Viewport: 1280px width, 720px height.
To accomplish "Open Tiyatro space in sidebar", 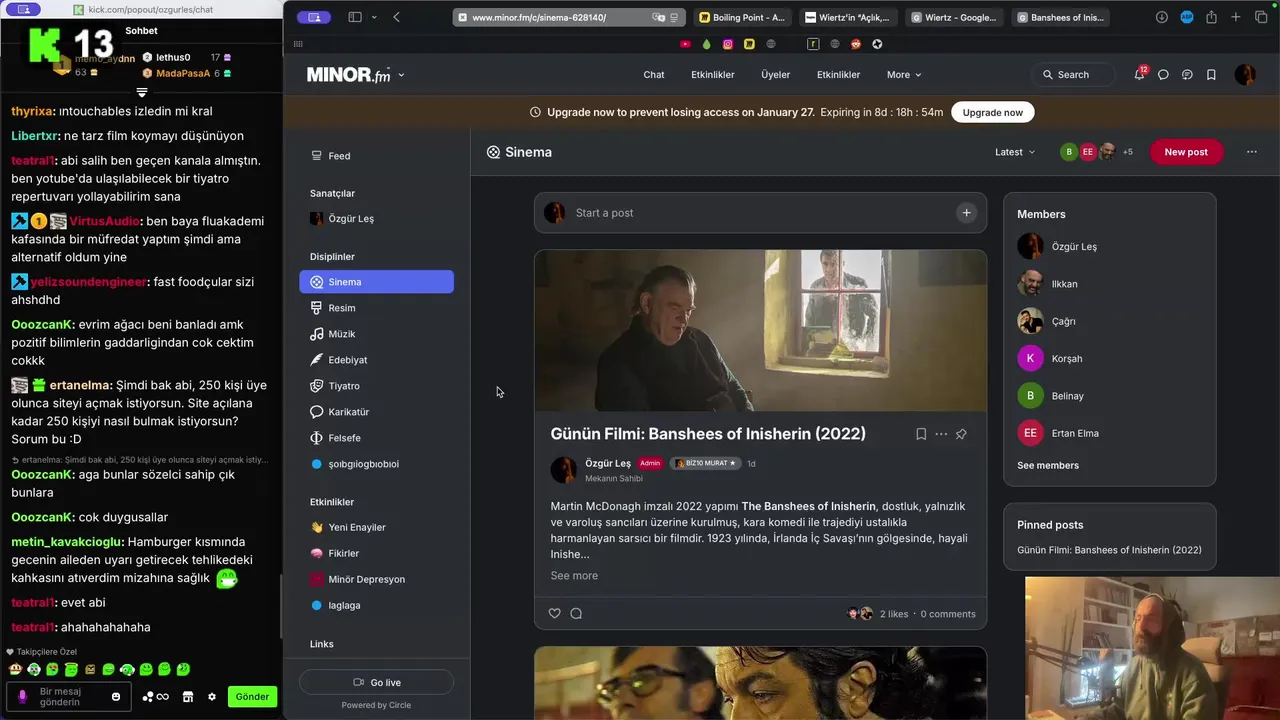I will pyautogui.click(x=376, y=386).
